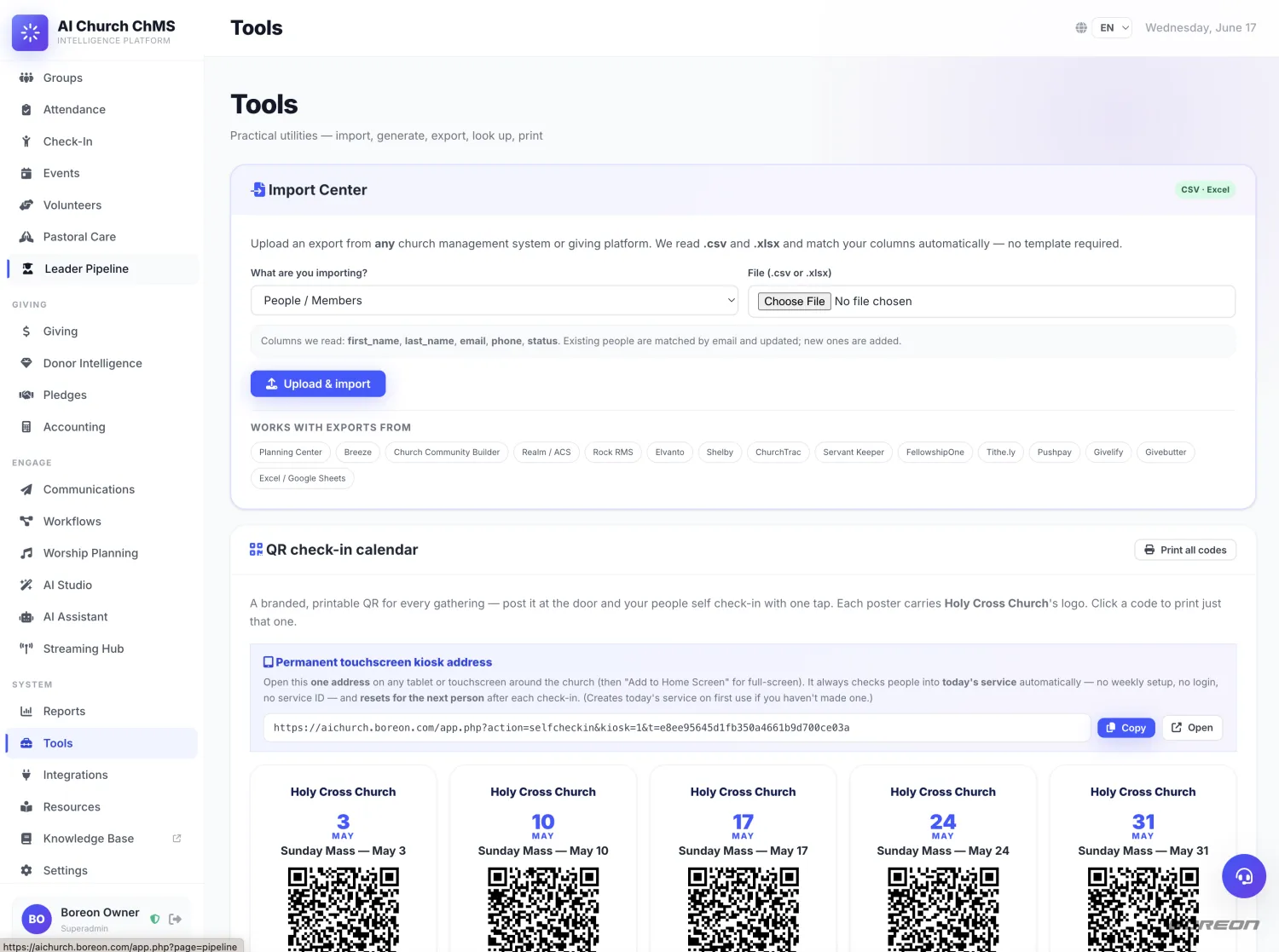Click the Givebutter export tag
This screenshot has width=1279, height=952.
pos(1166,453)
